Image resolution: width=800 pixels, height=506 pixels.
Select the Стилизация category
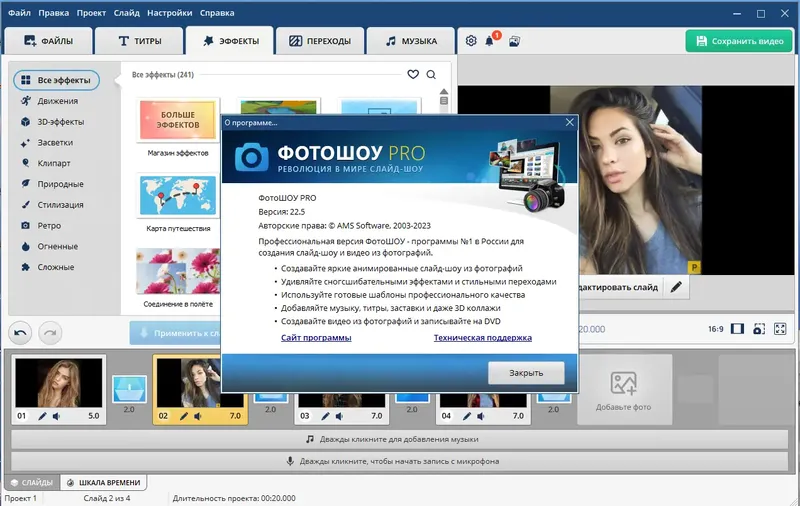(52, 205)
